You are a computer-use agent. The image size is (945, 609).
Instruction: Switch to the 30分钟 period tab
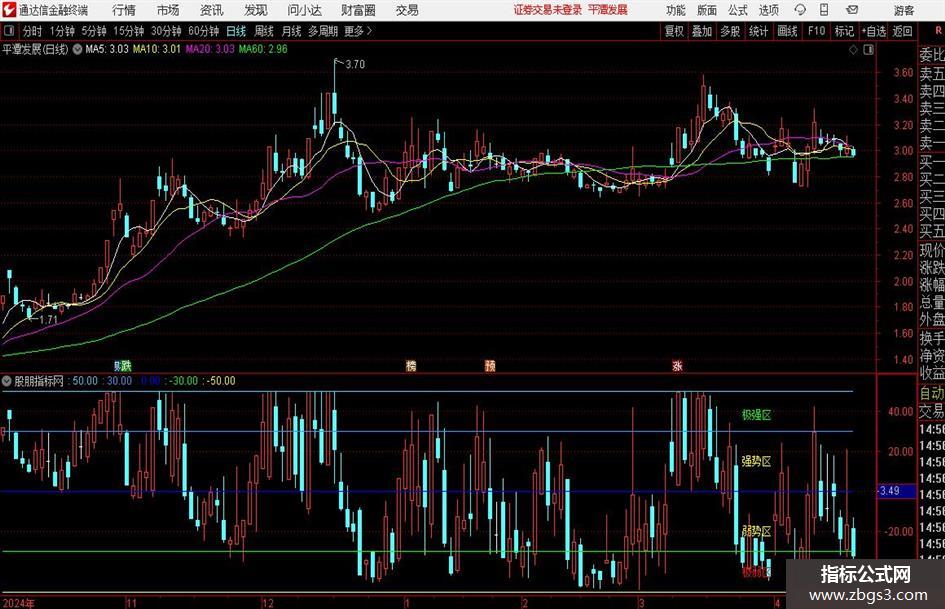(166, 31)
